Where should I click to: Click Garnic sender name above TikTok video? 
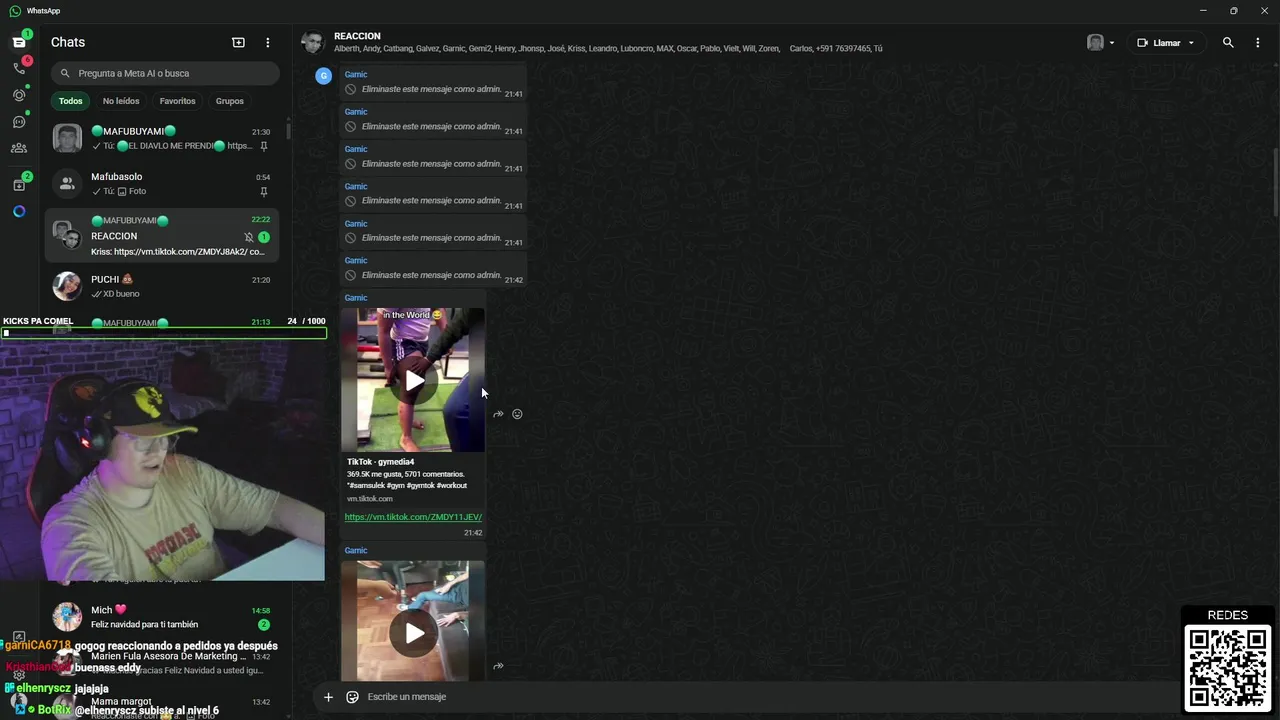[x=356, y=298]
